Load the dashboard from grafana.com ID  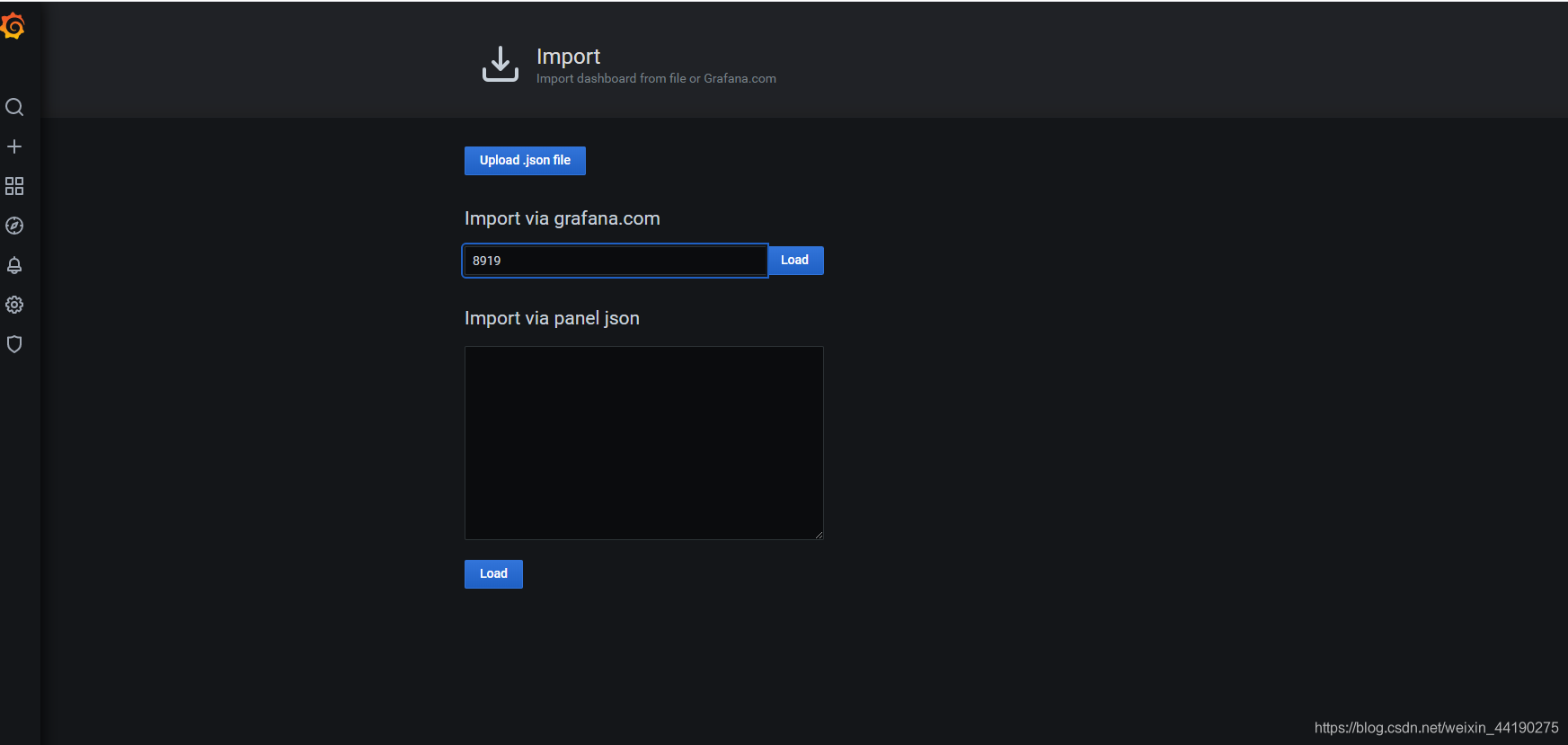[795, 261]
